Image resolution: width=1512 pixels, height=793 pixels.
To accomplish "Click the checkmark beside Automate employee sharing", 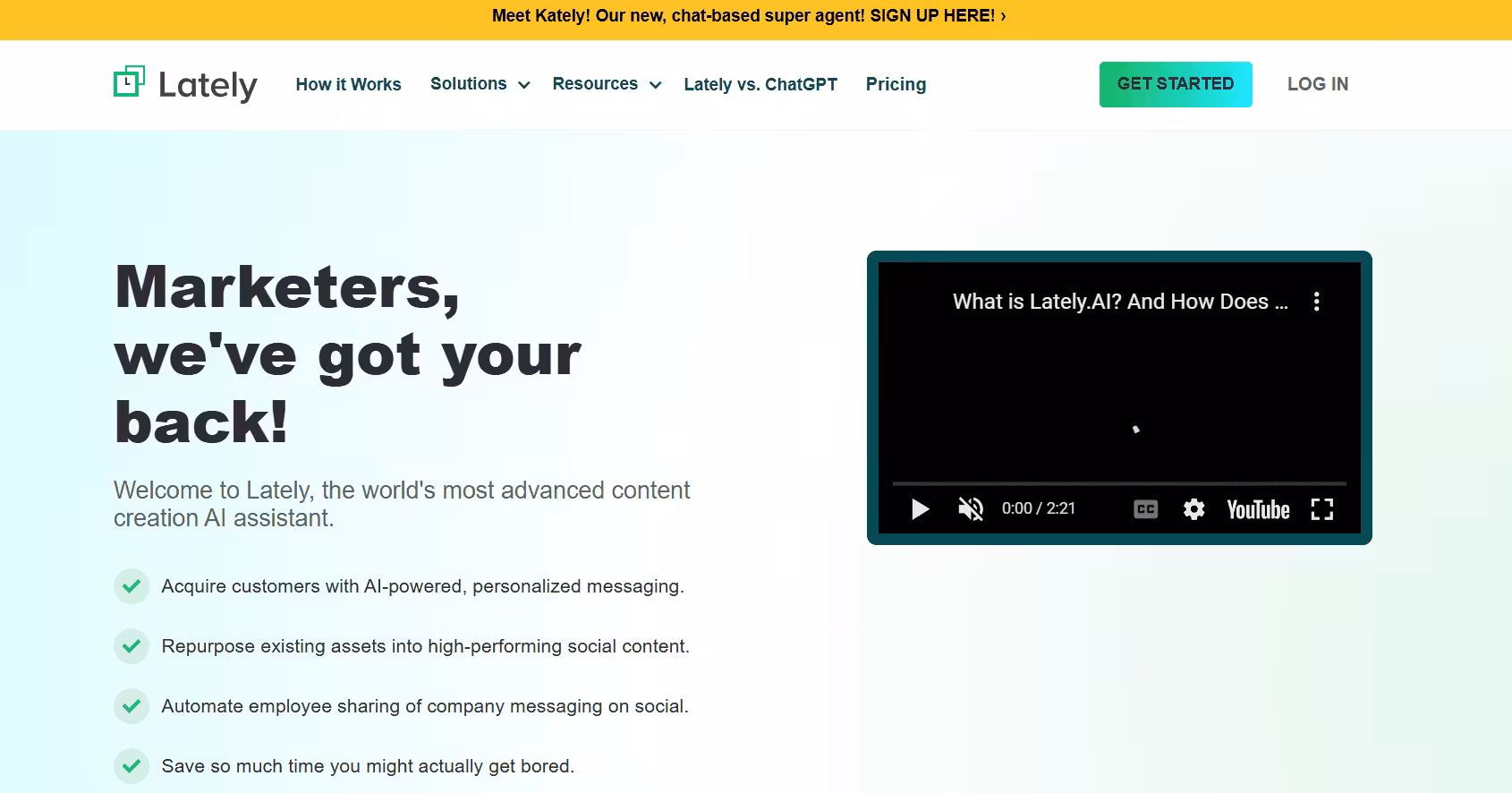I will (132, 706).
